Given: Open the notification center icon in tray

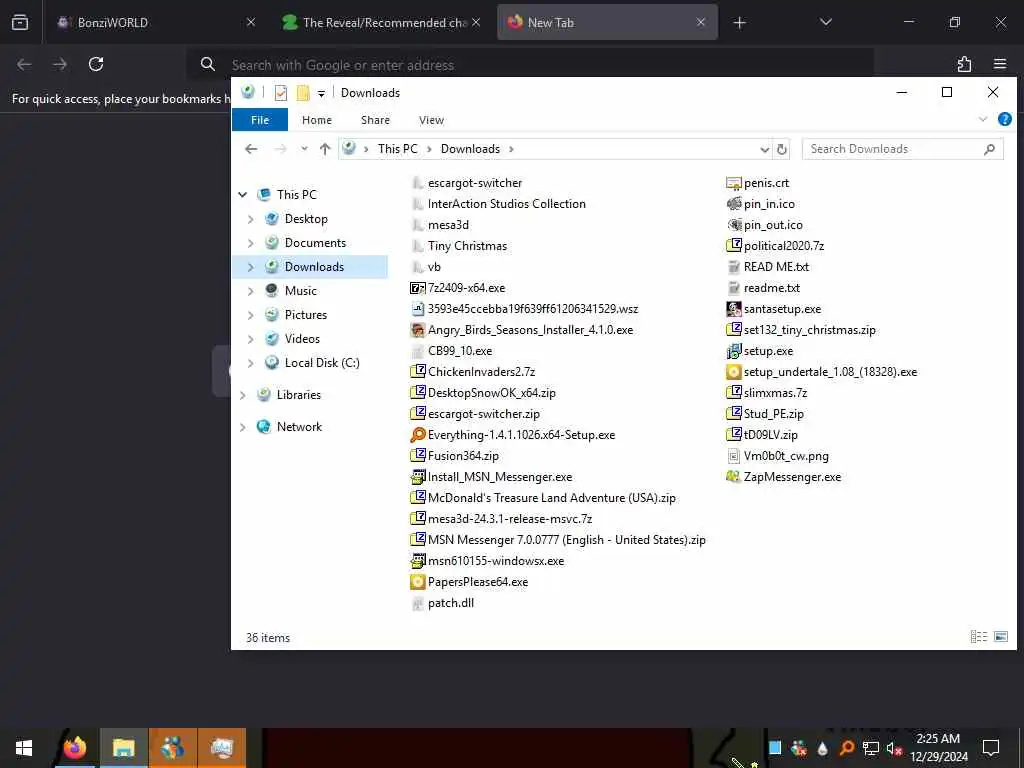Looking at the screenshot, I should pyautogui.click(x=991, y=748).
